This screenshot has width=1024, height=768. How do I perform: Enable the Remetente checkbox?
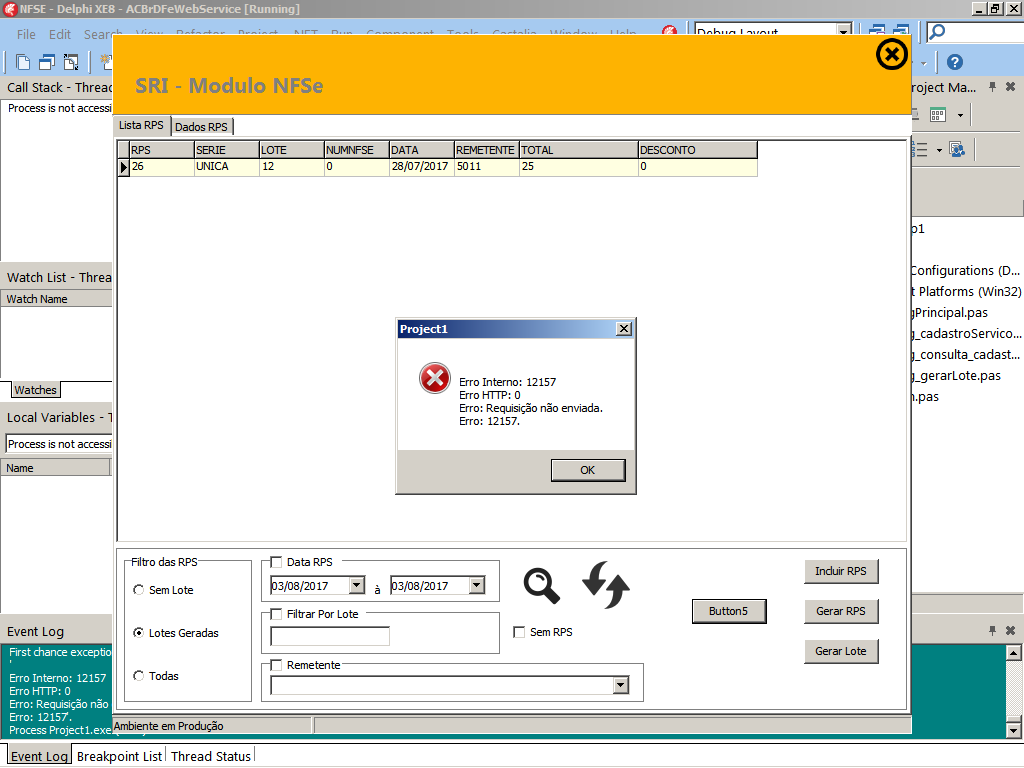[x=276, y=665]
